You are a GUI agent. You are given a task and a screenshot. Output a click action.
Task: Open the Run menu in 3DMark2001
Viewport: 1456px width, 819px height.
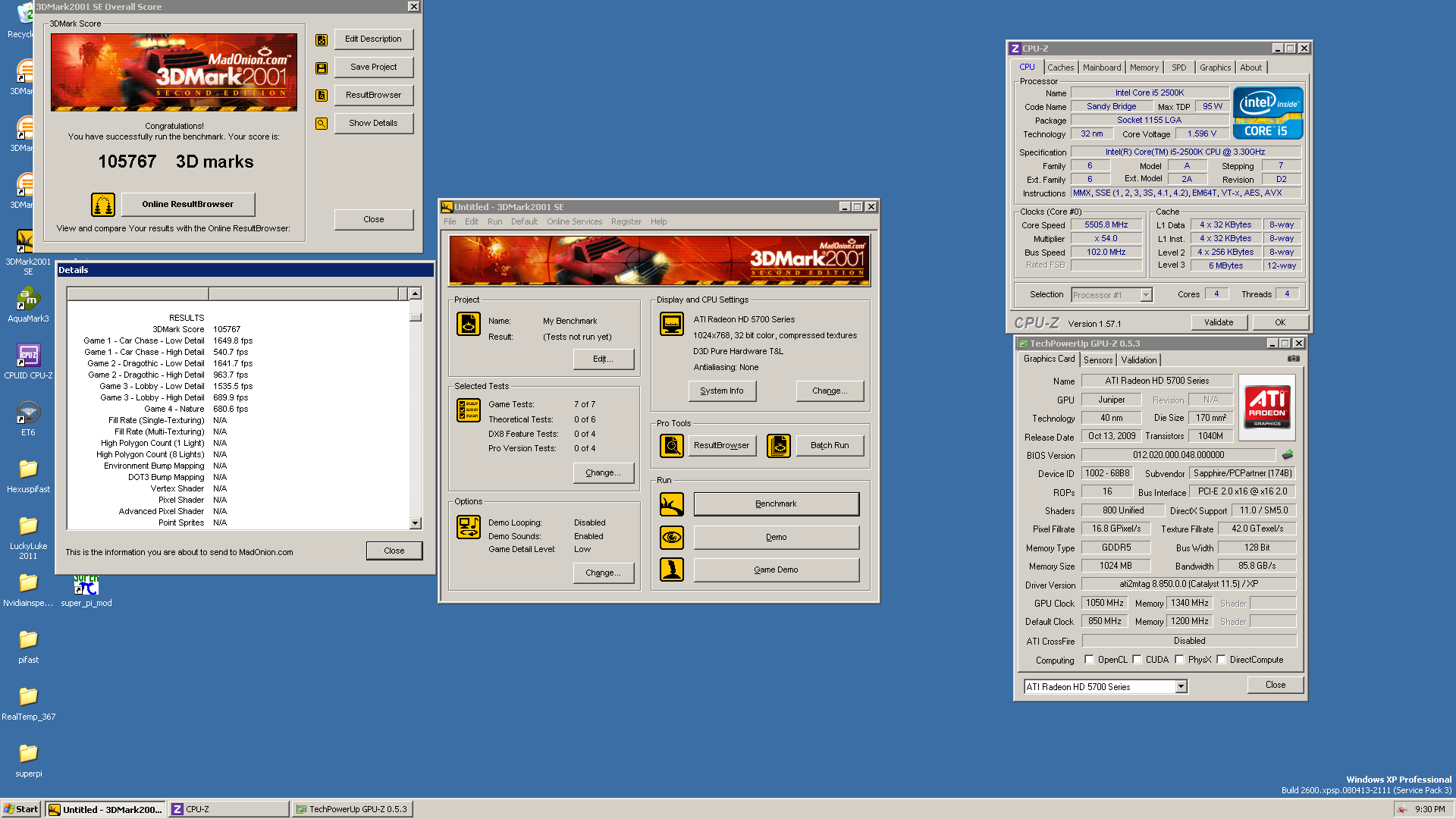[x=494, y=221]
